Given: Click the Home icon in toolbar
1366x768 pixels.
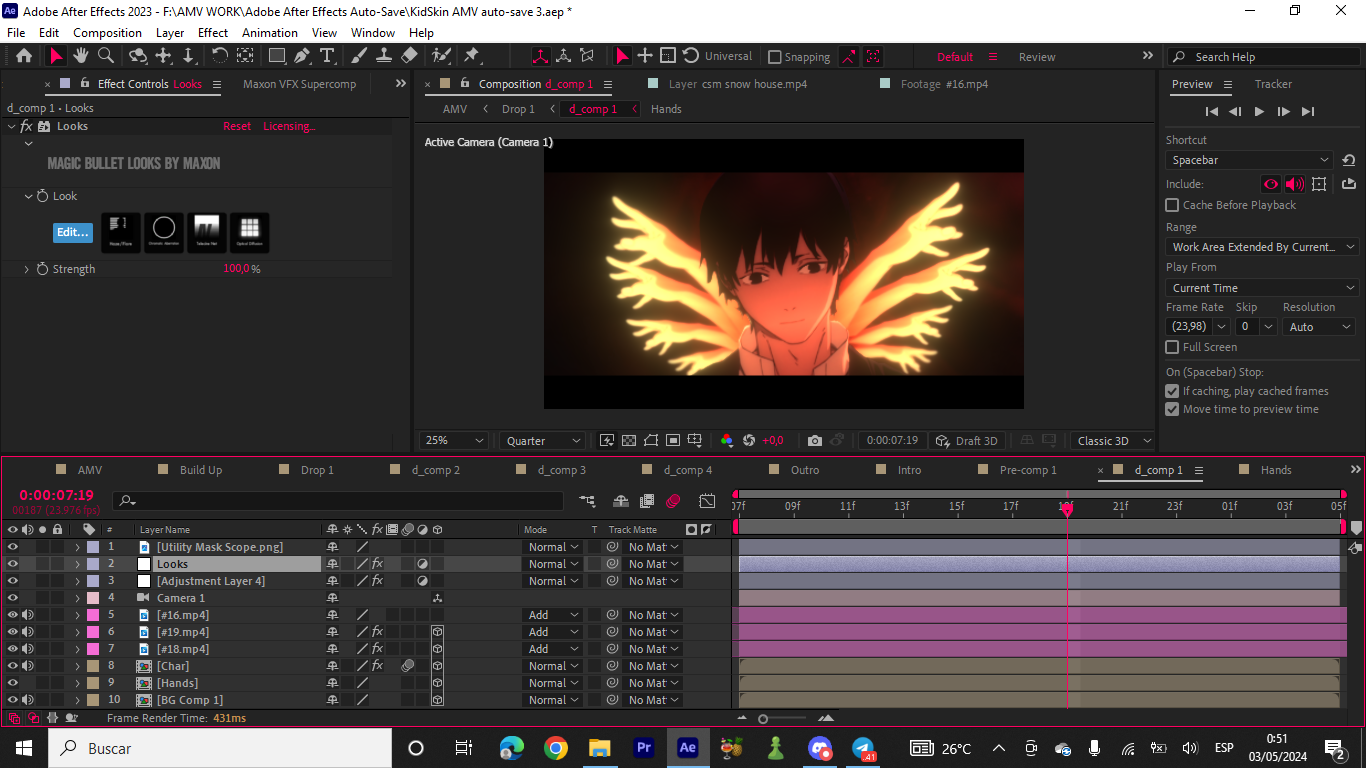Looking at the screenshot, I should coord(24,56).
